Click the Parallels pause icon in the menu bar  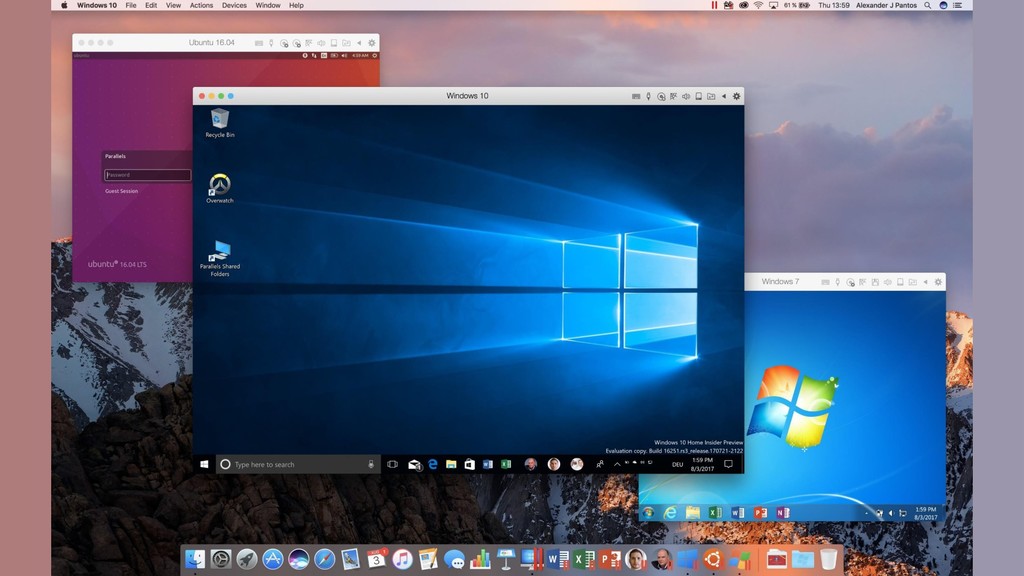714,5
